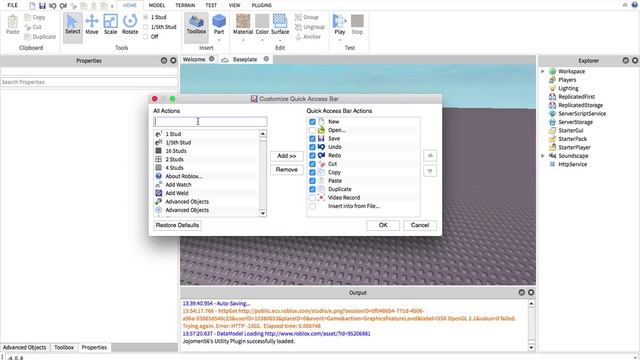Select the Move tool in the ribbon

tap(92, 24)
